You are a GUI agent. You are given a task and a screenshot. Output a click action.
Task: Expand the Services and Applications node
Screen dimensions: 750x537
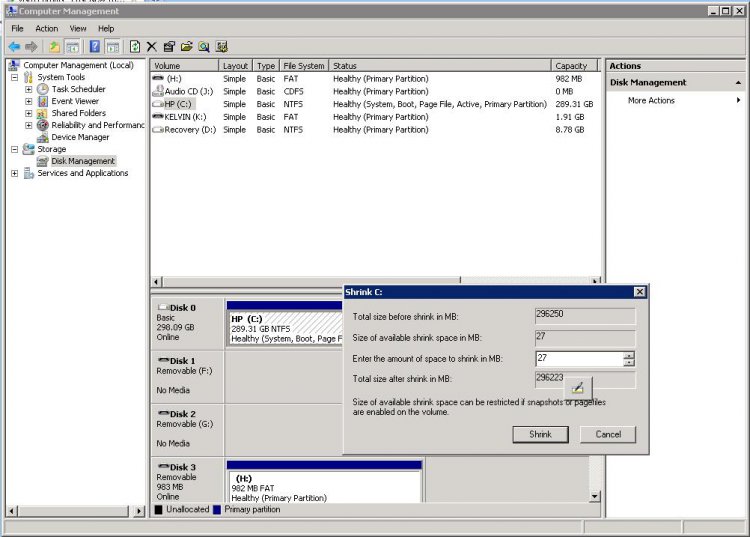[14, 173]
